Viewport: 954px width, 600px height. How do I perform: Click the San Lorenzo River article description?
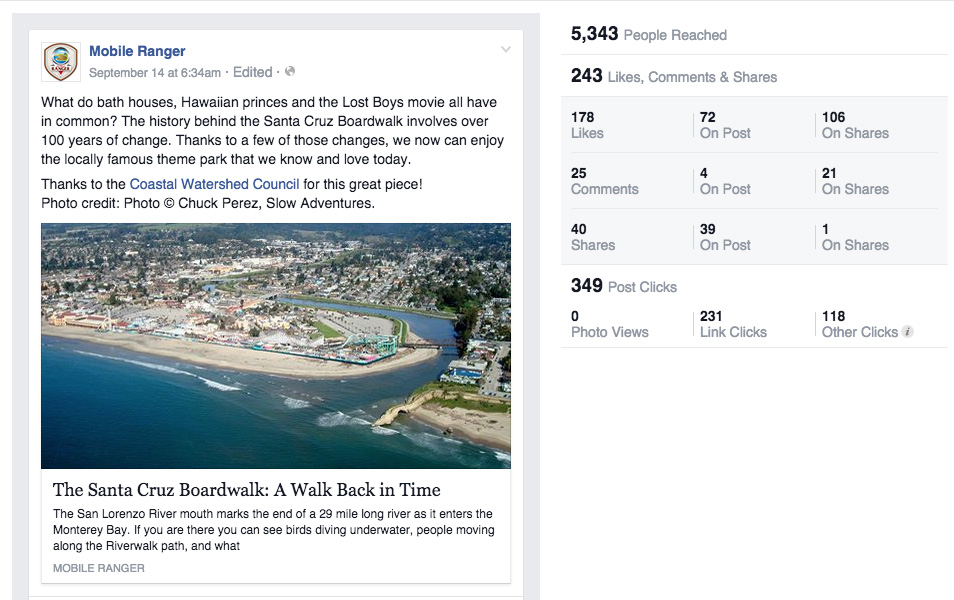[273, 530]
